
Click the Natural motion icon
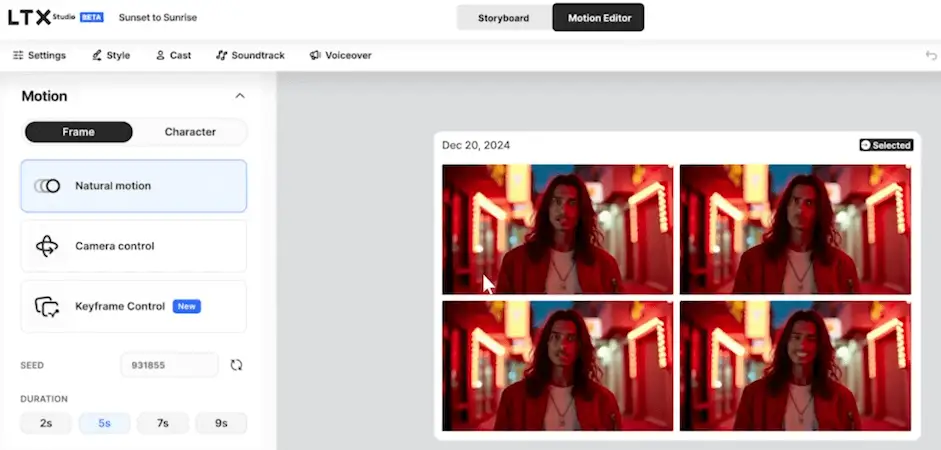tap(47, 186)
